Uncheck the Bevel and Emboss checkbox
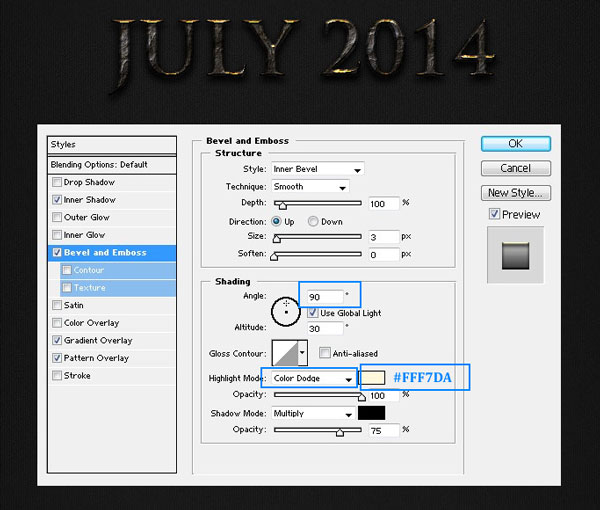600x510 pixels. point(57,253)
